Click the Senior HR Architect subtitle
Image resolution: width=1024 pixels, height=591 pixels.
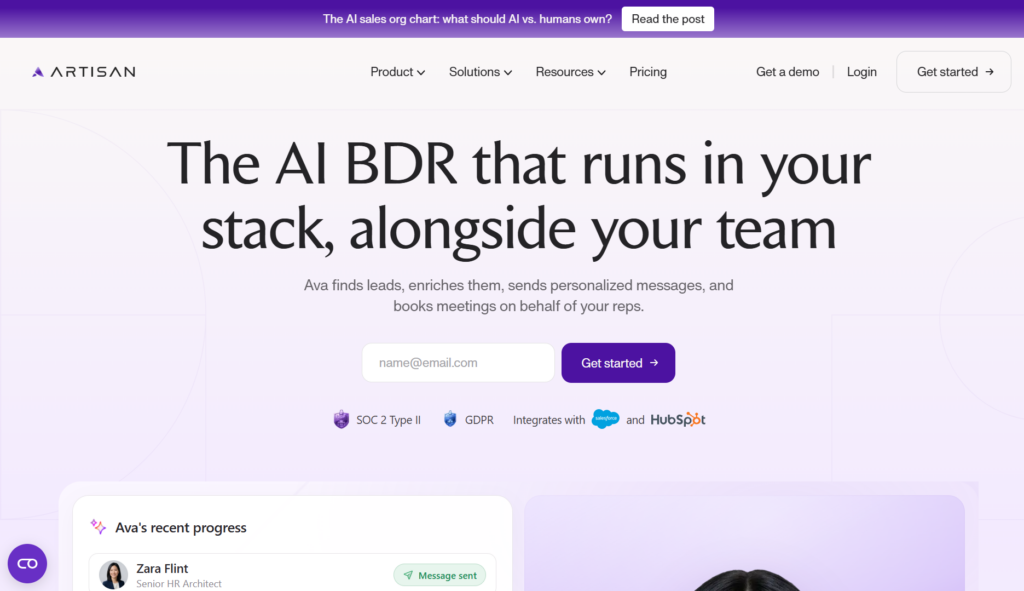[179, 584]
